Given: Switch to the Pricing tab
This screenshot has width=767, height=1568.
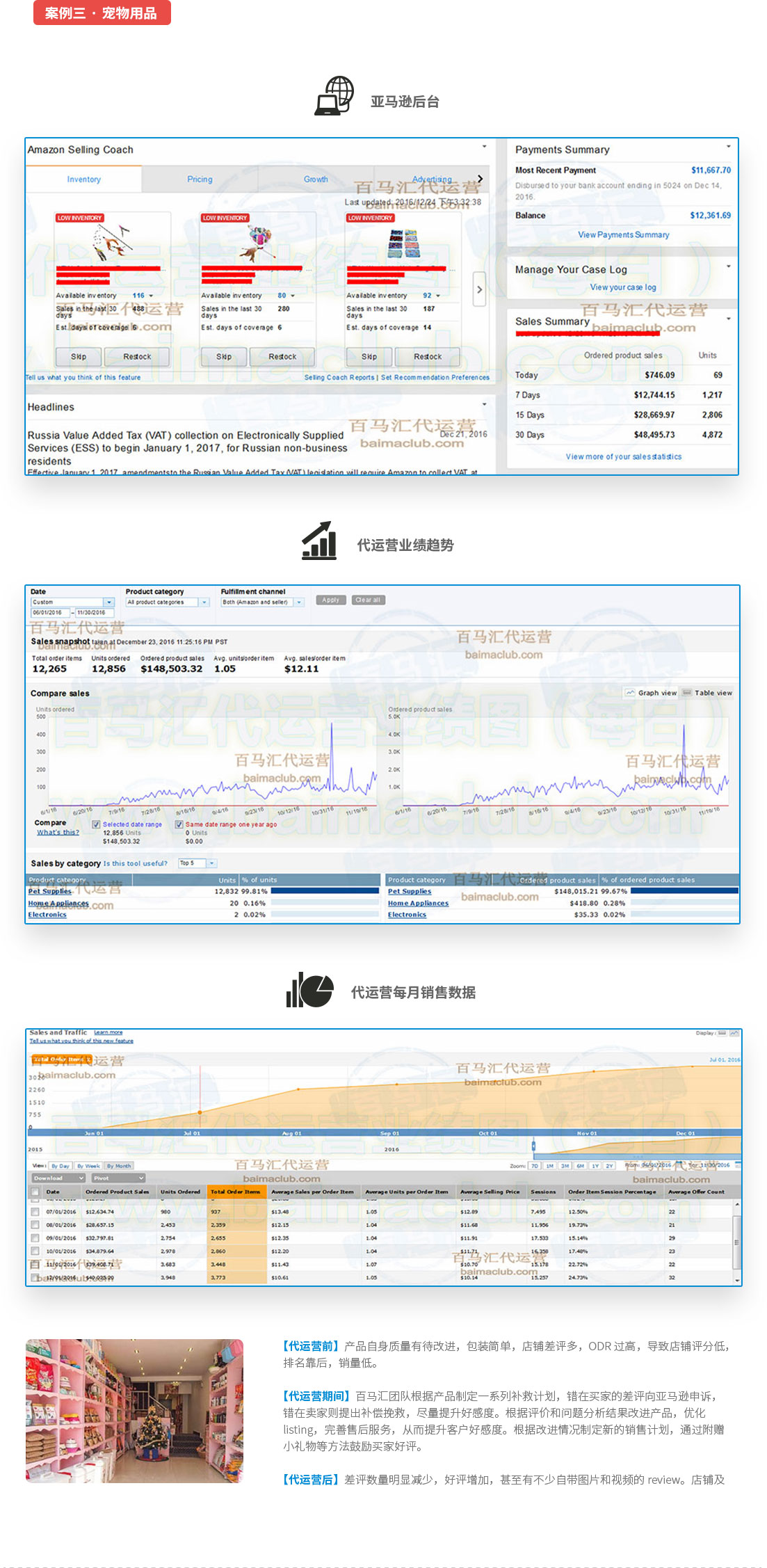Looking at the screenshot, I should 200,179.
